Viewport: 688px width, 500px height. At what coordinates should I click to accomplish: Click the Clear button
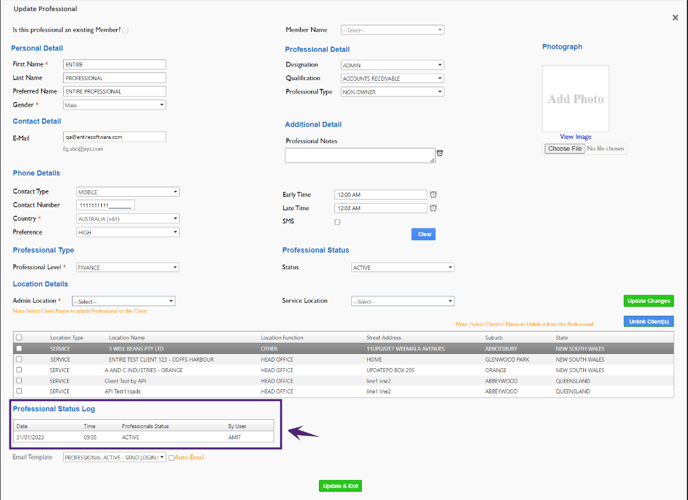[423, 234]
